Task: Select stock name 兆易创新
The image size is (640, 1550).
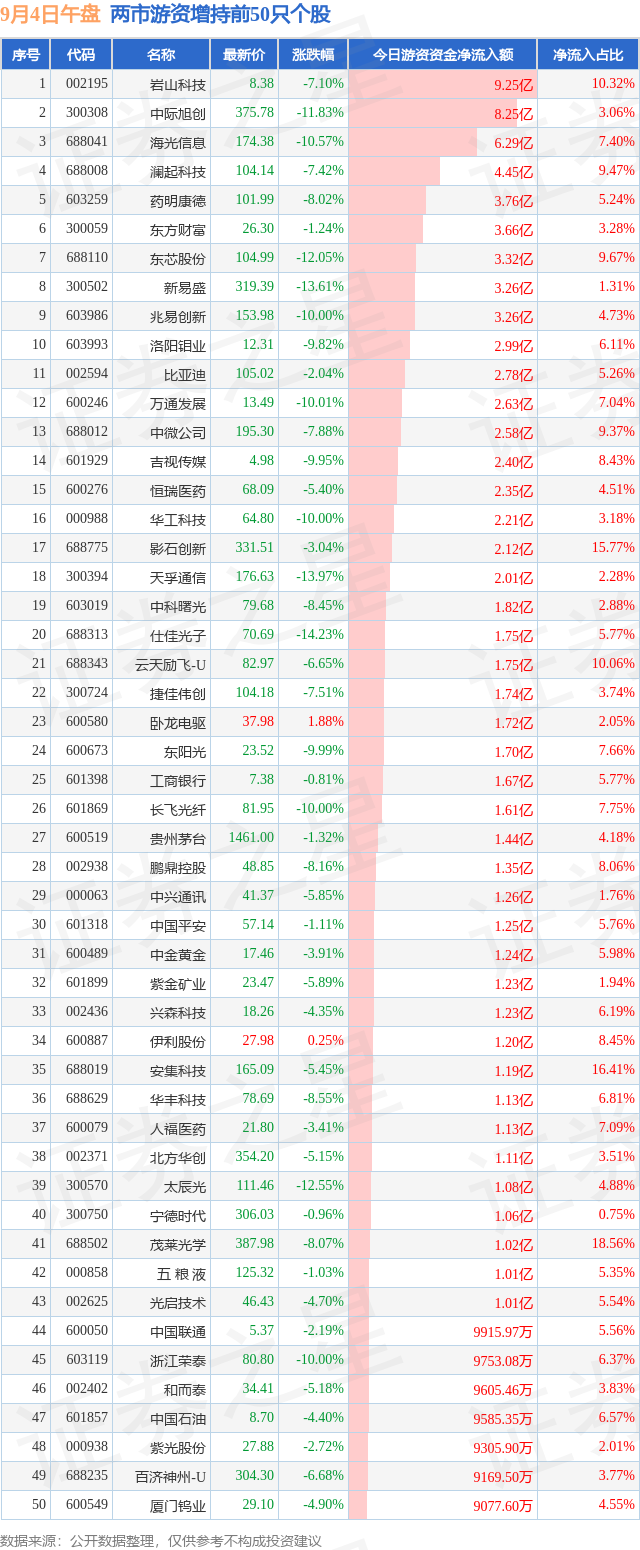Action: [178, 316]
